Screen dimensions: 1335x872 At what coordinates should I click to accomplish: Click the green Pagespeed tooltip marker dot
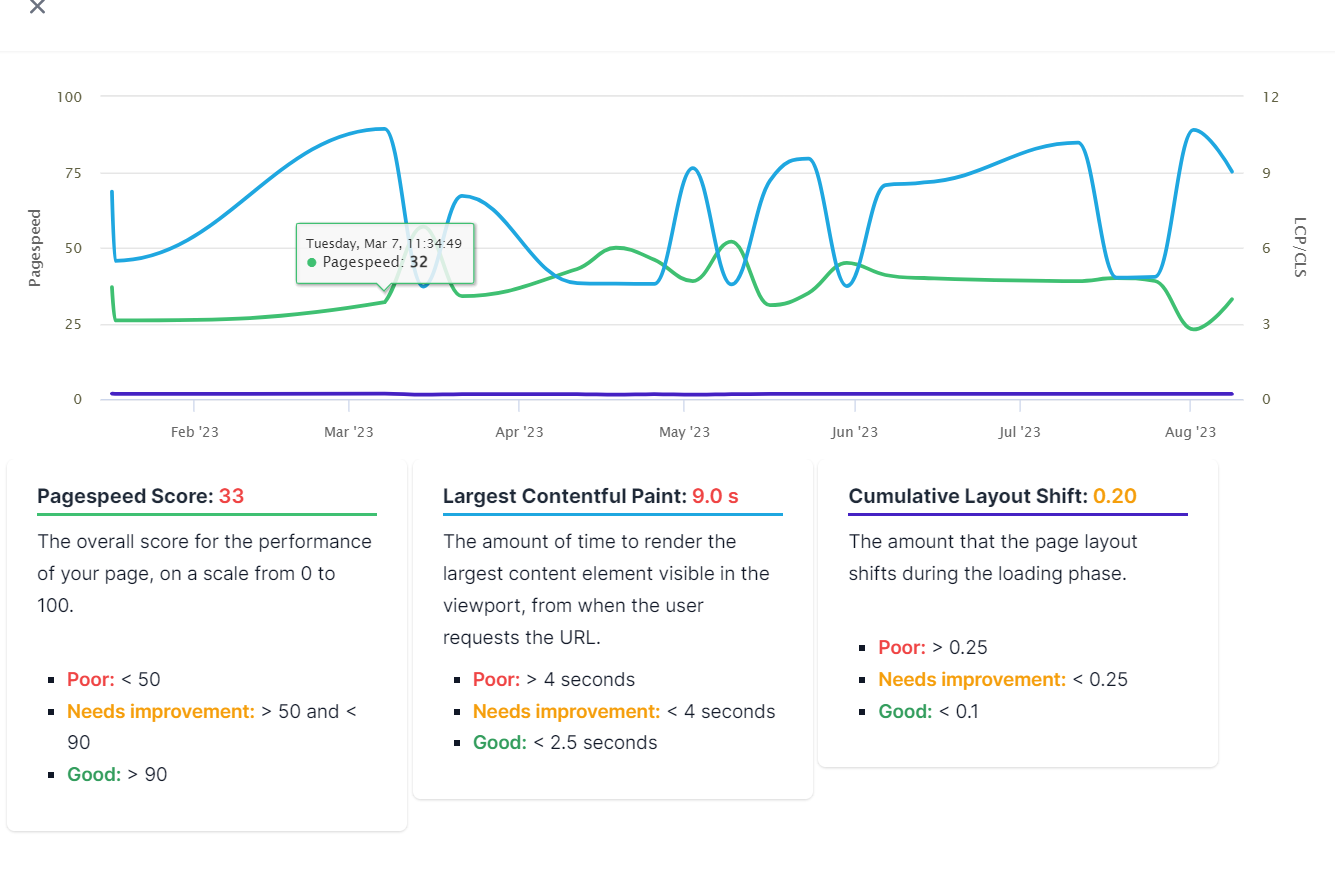[x=312, y=262]
